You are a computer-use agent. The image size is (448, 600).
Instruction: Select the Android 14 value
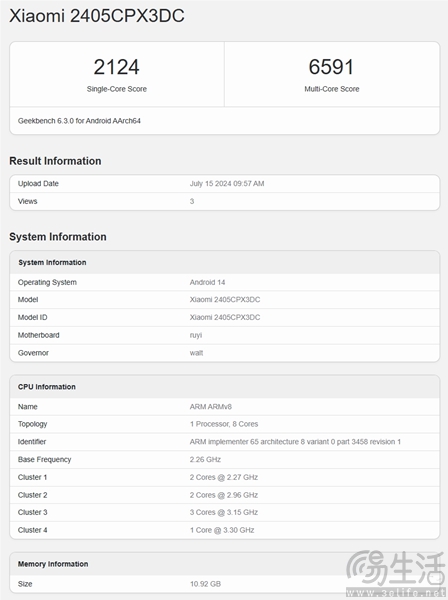click(x=207, y=282)
